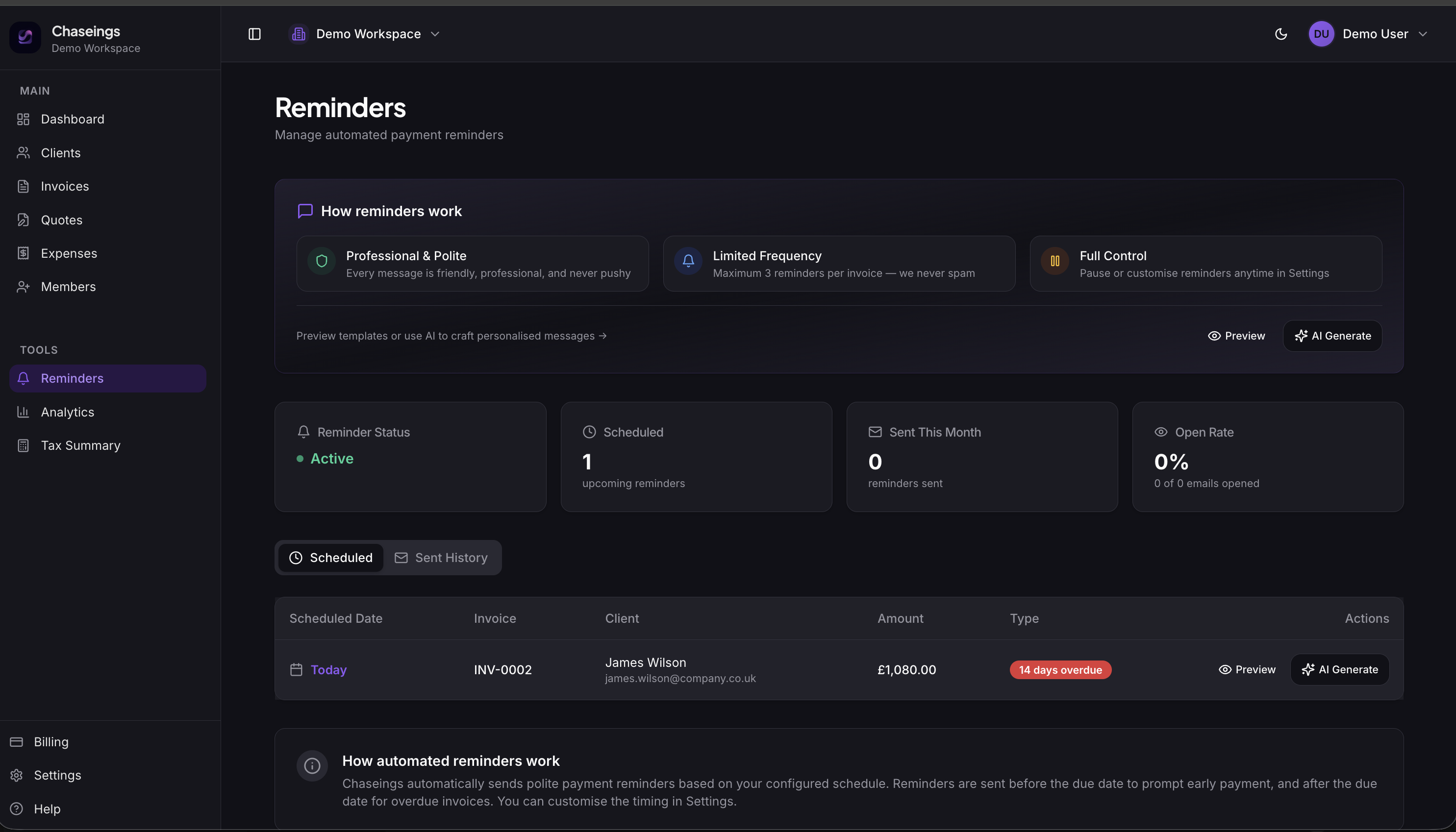This screenshot has width=1456, height=832.
Task: Click the DU user avatar
Action: click(x=1321, y=34)
